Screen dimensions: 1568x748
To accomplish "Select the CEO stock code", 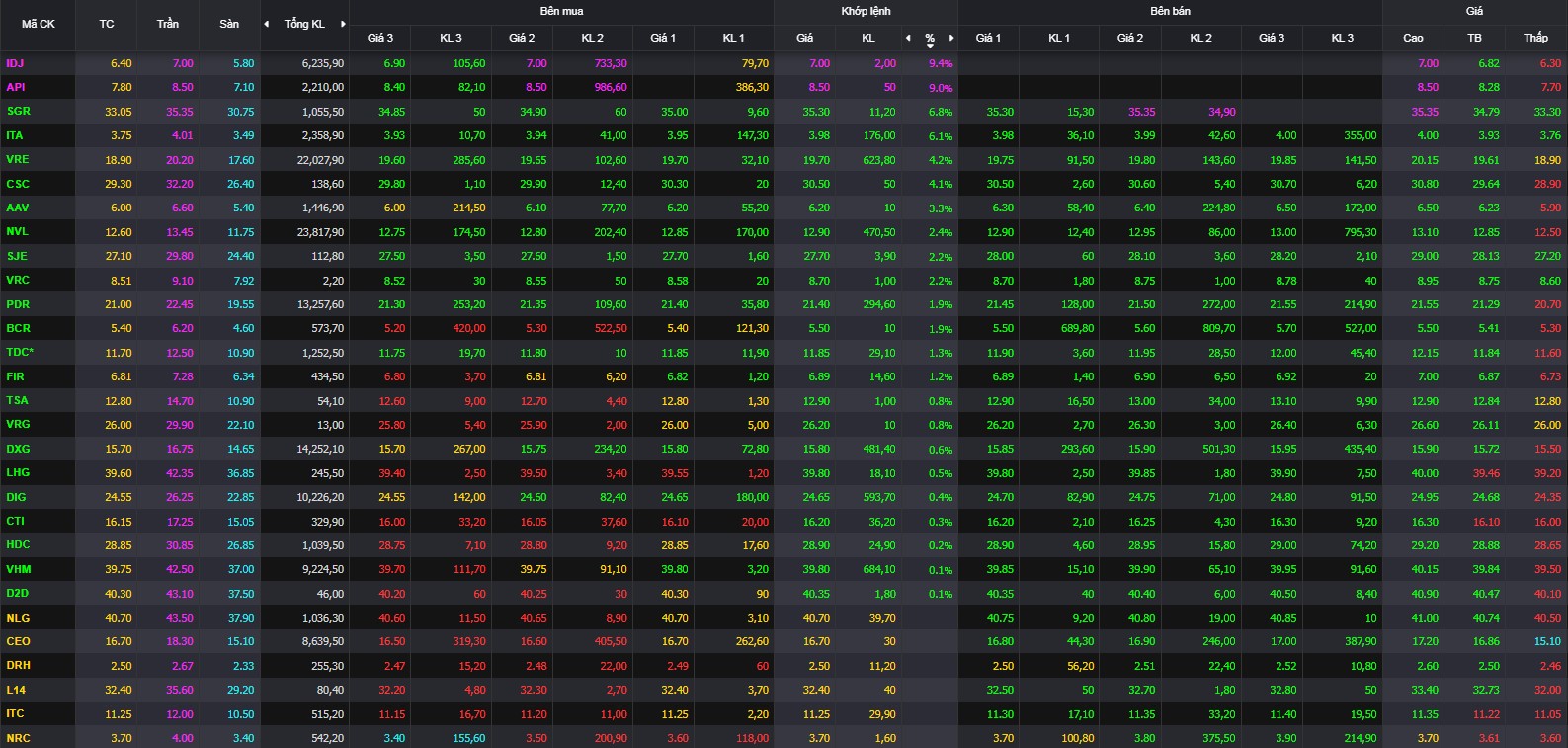I will pos(18,641).
